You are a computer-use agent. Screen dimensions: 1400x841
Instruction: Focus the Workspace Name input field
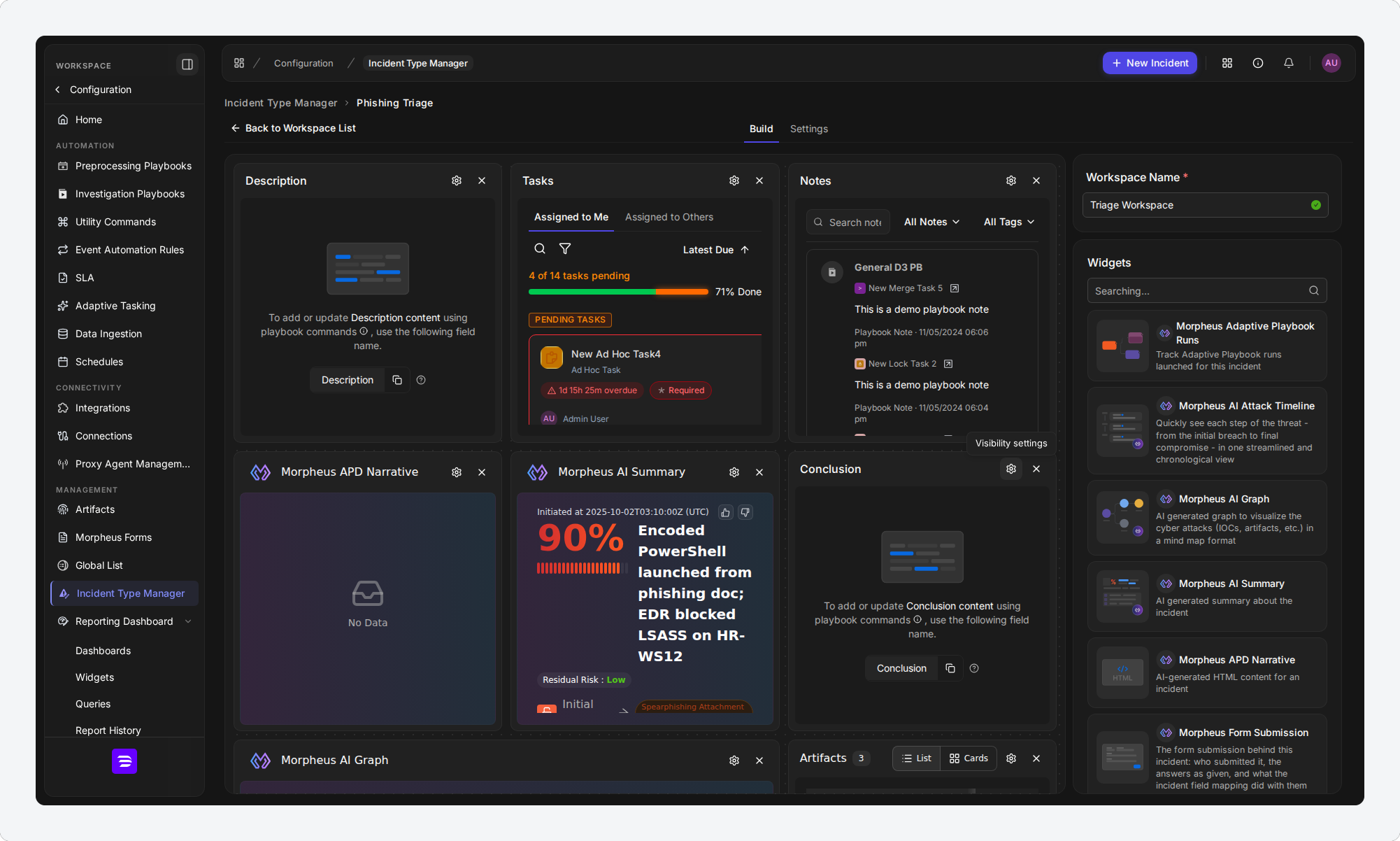click(x=1205, y=205)
